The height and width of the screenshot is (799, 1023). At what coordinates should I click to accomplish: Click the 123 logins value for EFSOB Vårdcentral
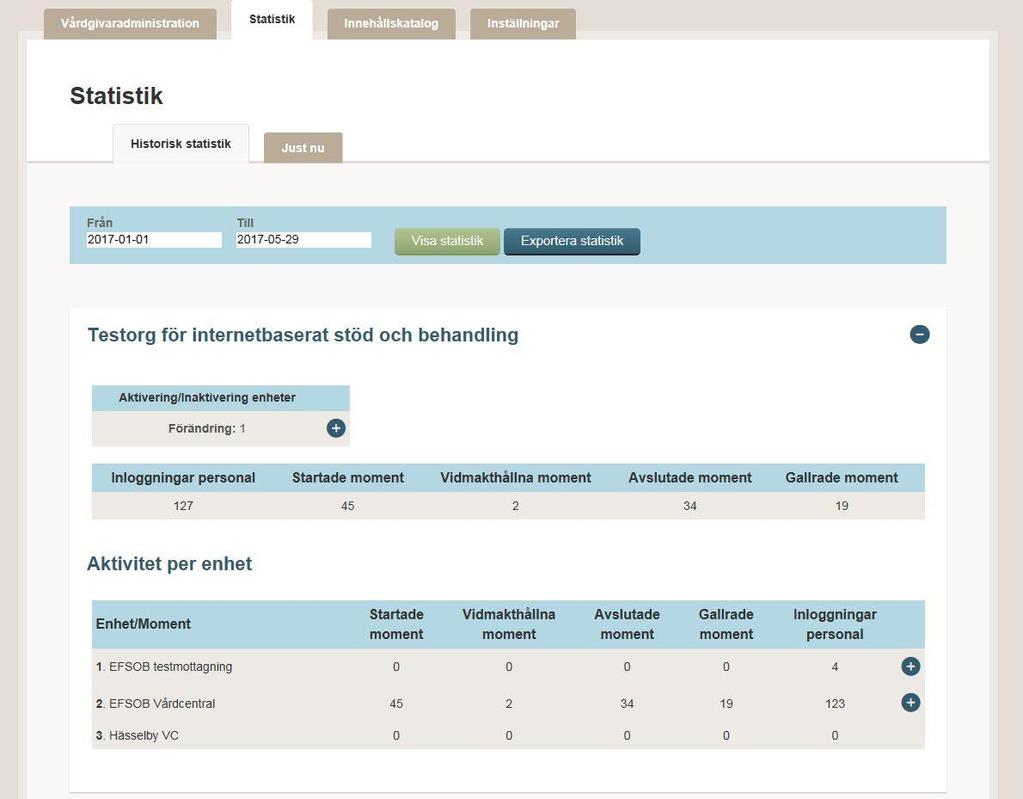[834, 704]
